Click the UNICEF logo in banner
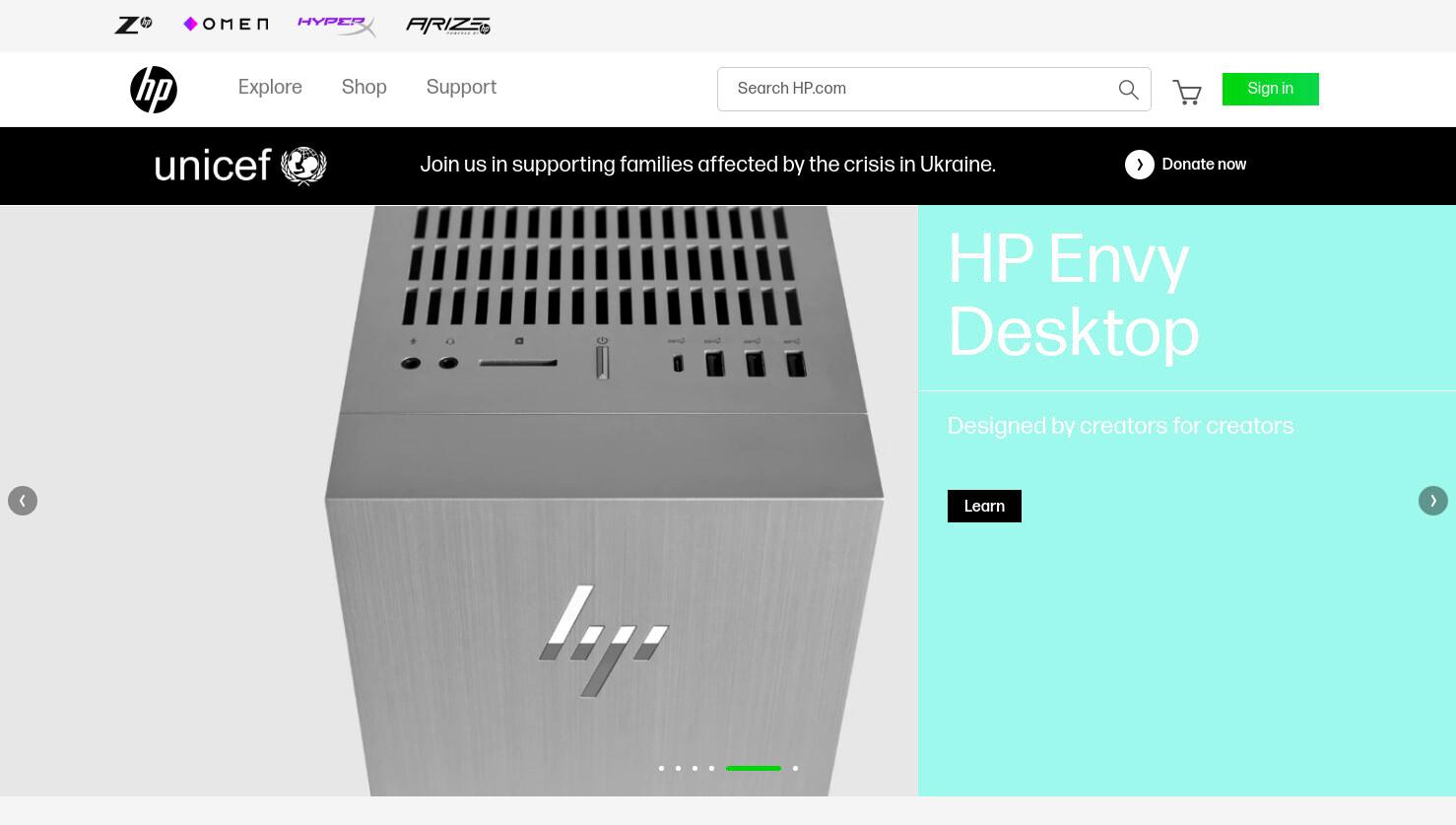Screen dimensions: 1456x825 coord(240,166)
